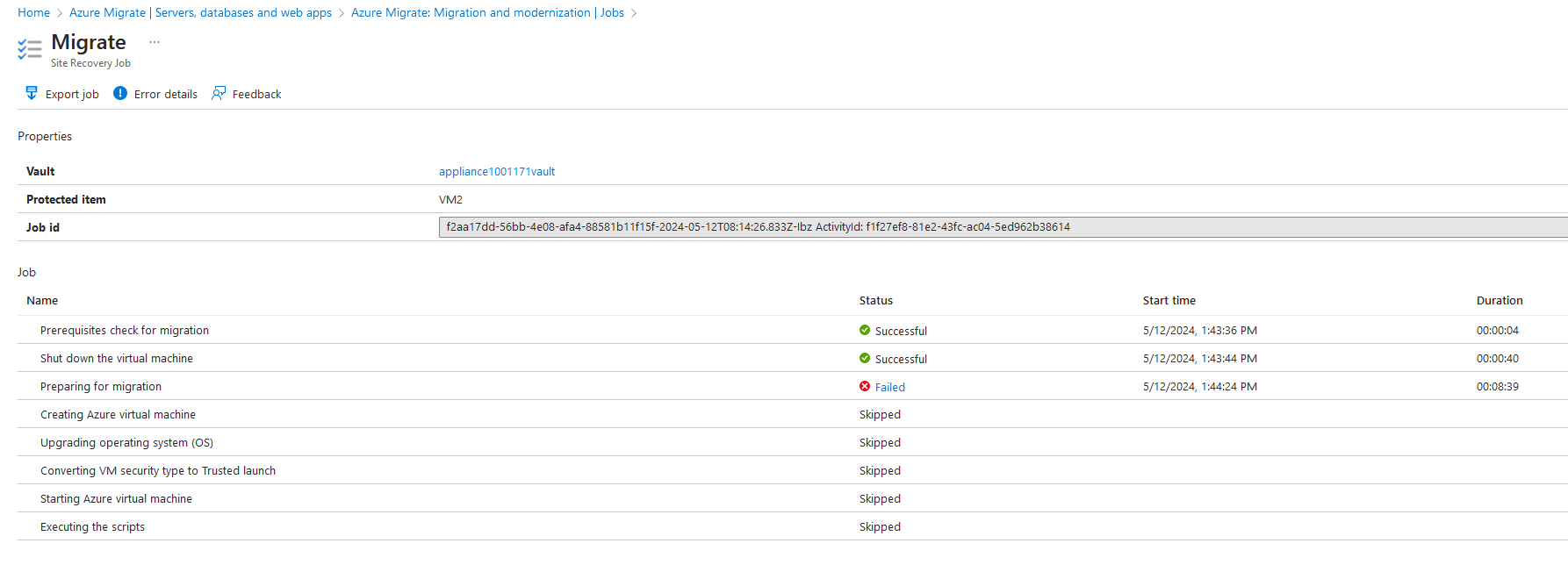Click duration value 00:08:39
Image resolution: width=1568 pixels, height=572 pixels.
1498,387
